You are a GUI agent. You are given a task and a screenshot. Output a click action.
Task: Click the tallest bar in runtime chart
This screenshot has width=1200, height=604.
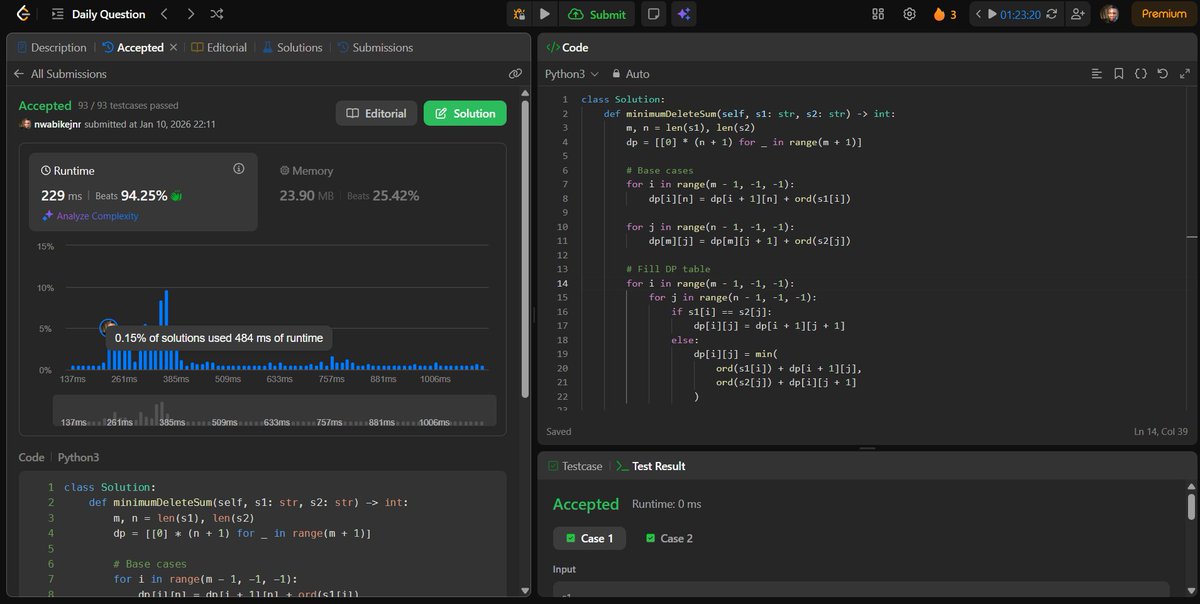click(x=166, y=330)
